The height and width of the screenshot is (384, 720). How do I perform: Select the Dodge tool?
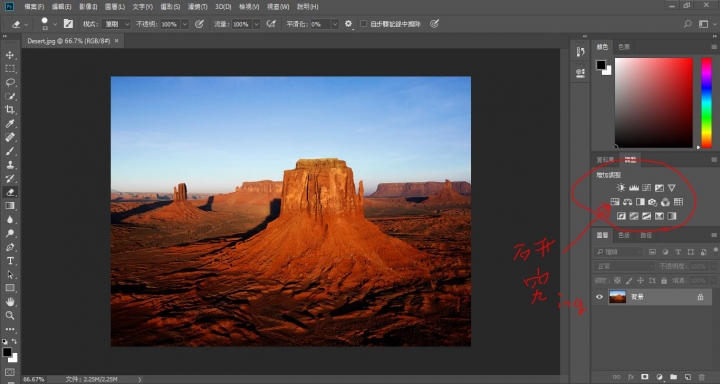[10, 233]
